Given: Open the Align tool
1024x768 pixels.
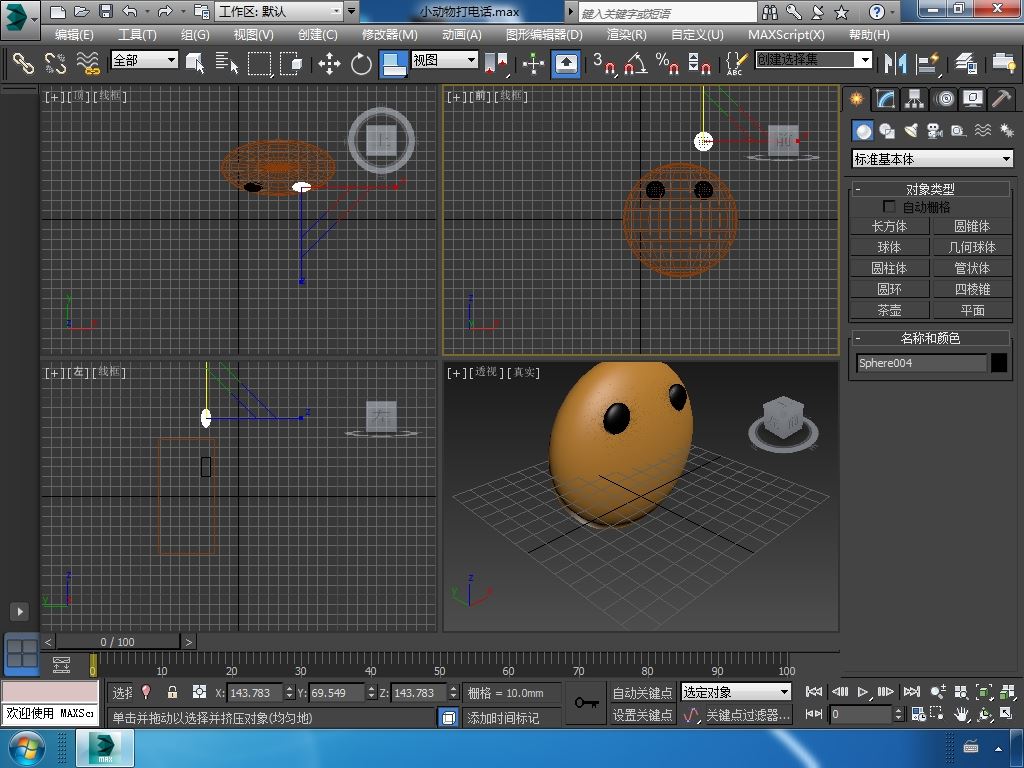Looking at the screenshot, I should (x=927, y=63).
